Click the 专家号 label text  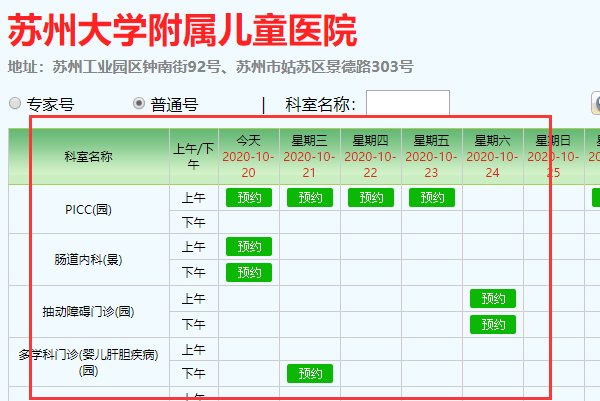(x=51, y=104)
